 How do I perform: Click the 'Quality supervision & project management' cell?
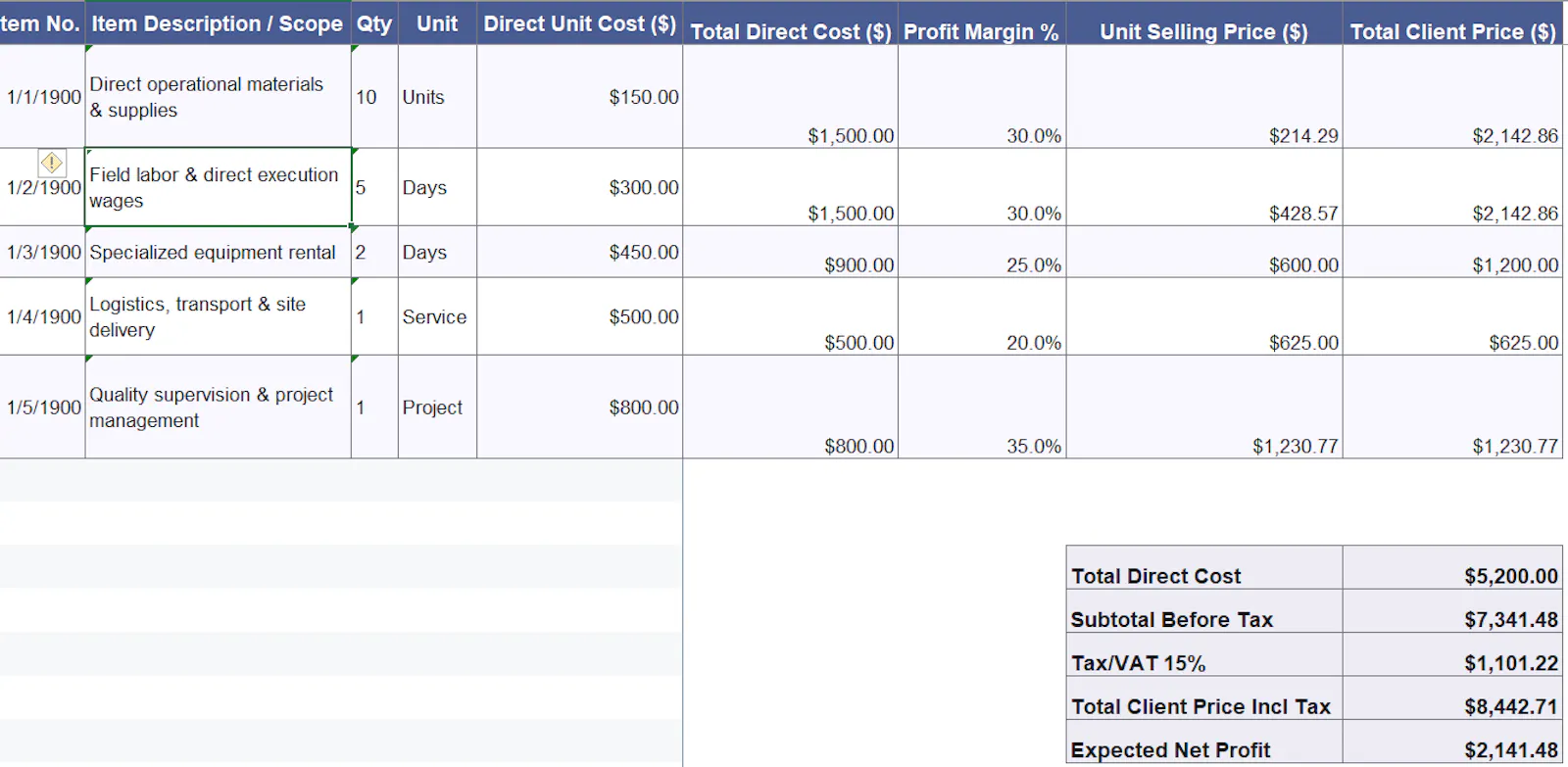pyautogui.click(x=218, y=407)
